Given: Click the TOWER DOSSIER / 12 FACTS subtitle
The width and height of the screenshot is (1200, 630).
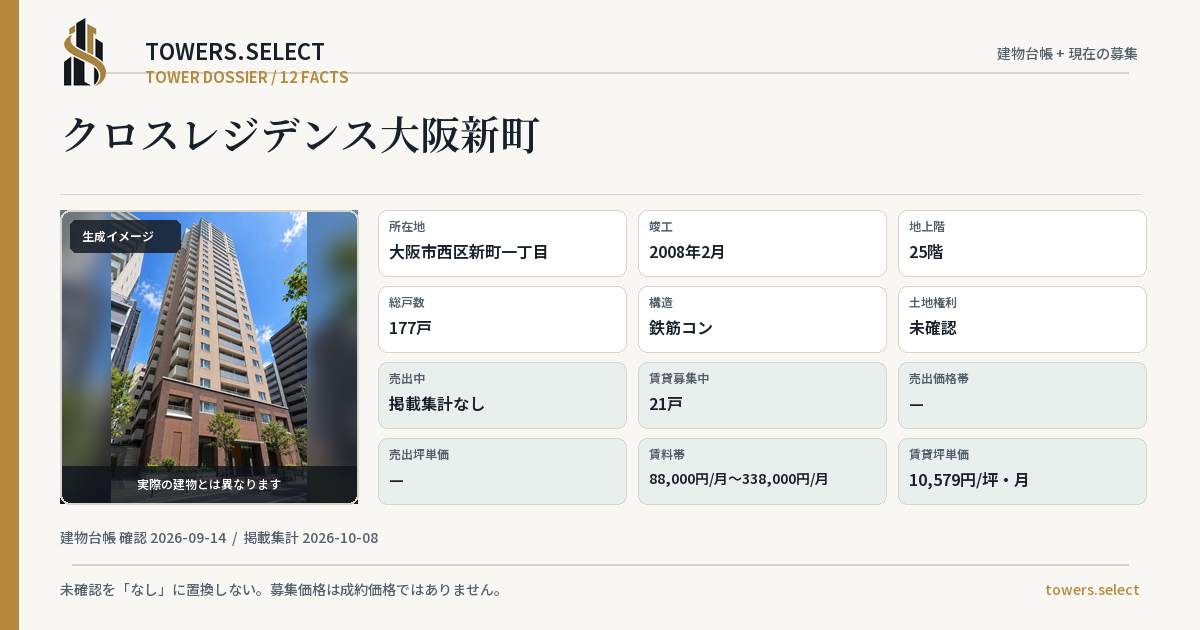Looking at the screenshot, I should point(247,77).
